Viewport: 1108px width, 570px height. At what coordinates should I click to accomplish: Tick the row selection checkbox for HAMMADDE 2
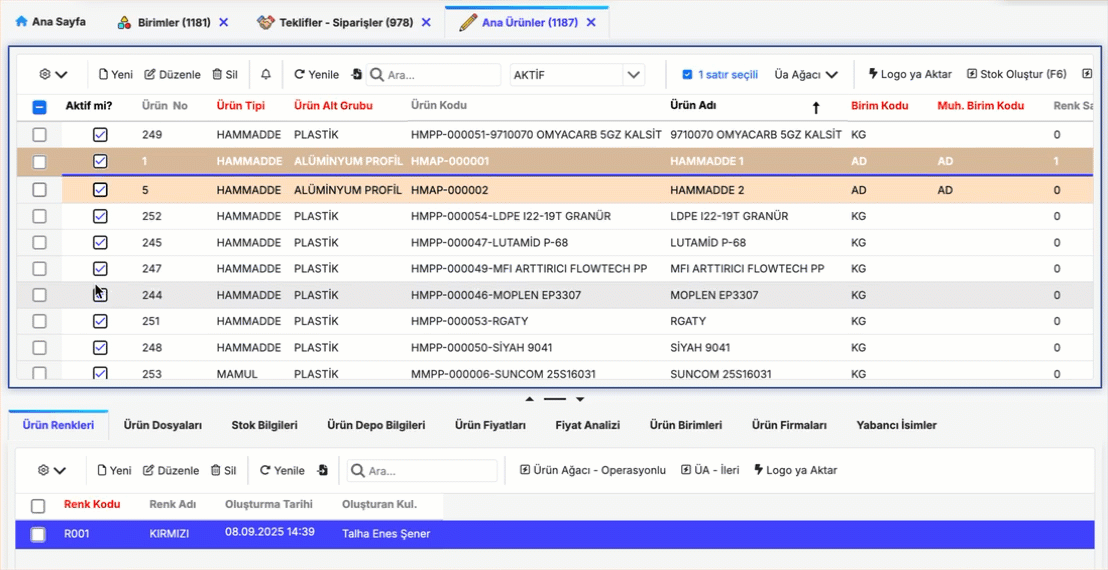point(39,190)
